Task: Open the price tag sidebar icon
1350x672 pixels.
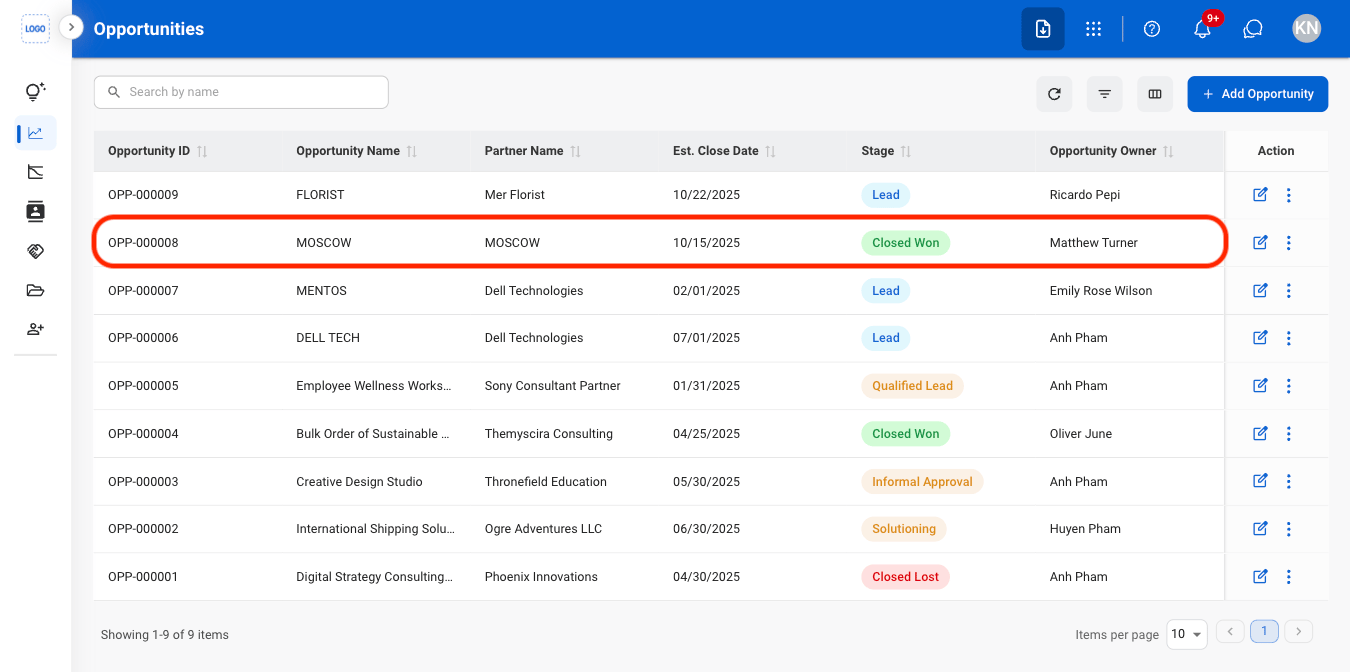Action: (x=35, y=251)
